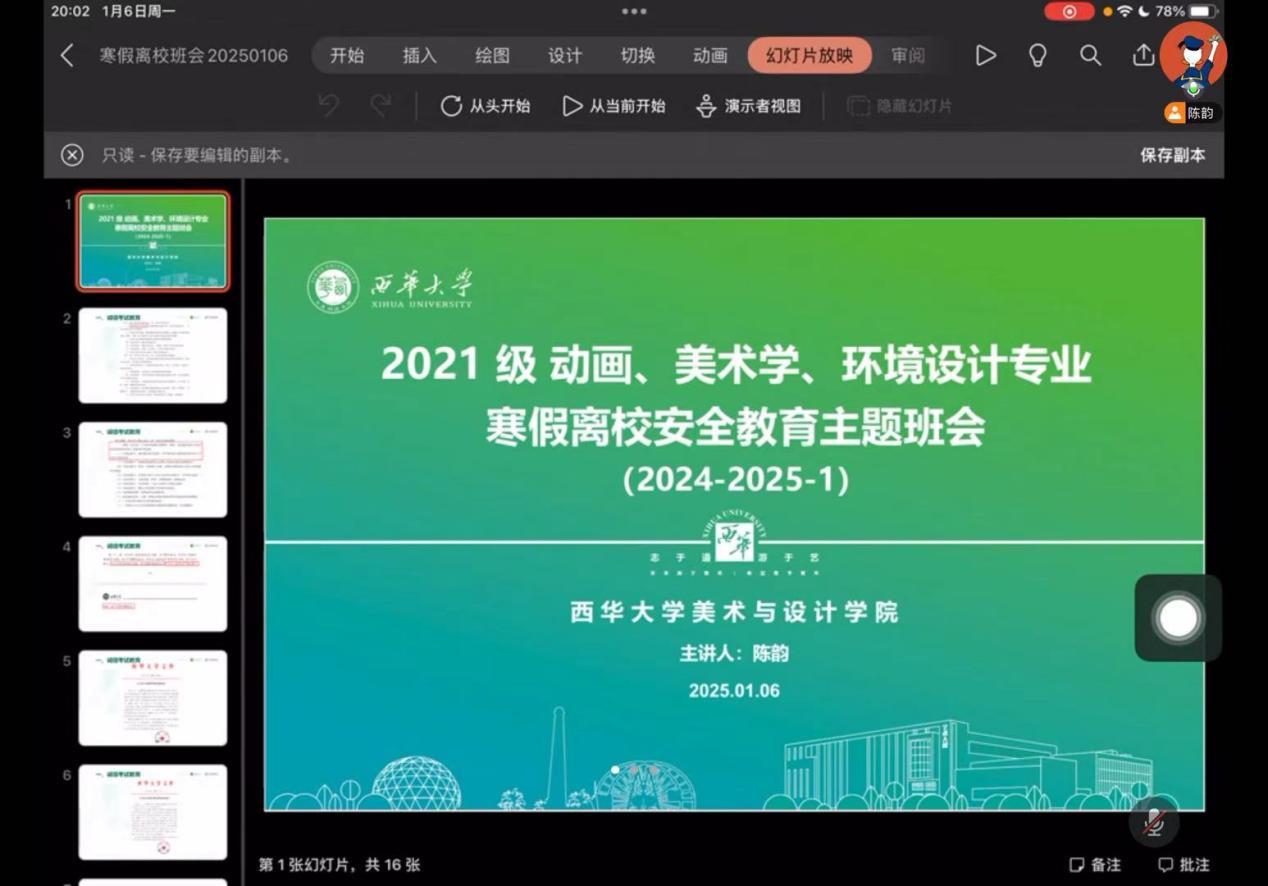Click the redo arrow icon
This screenshot has height=886, width=1268.
(380, 106)
